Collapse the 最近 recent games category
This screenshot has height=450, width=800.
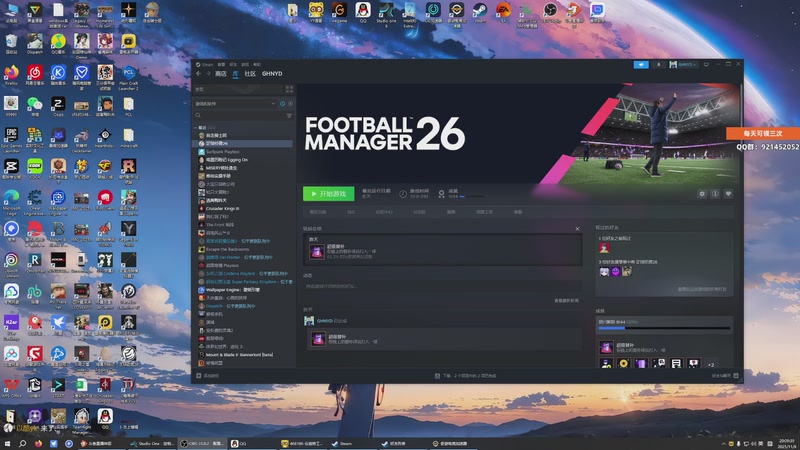(196, 128)
